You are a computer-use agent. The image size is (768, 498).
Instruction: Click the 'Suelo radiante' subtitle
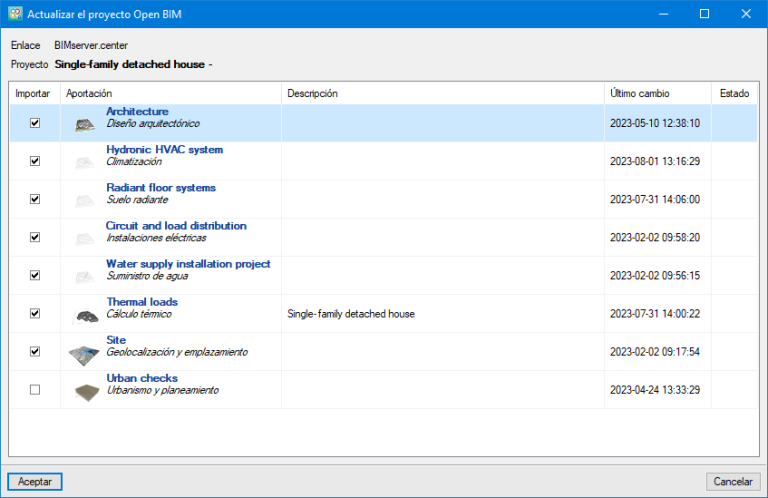pyautogui.click(x=137, y=200)
